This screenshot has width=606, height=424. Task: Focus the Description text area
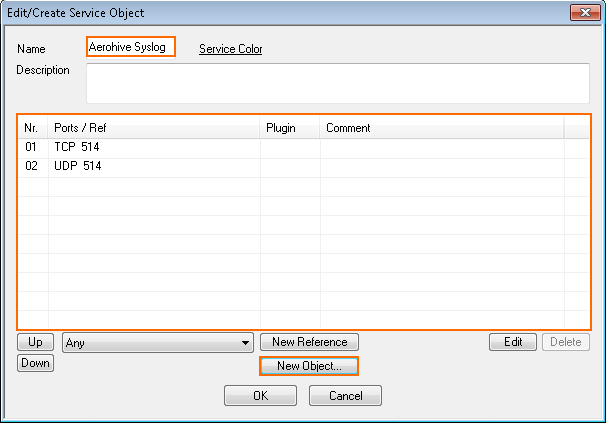pyautogui.click(x=338, y=83)
